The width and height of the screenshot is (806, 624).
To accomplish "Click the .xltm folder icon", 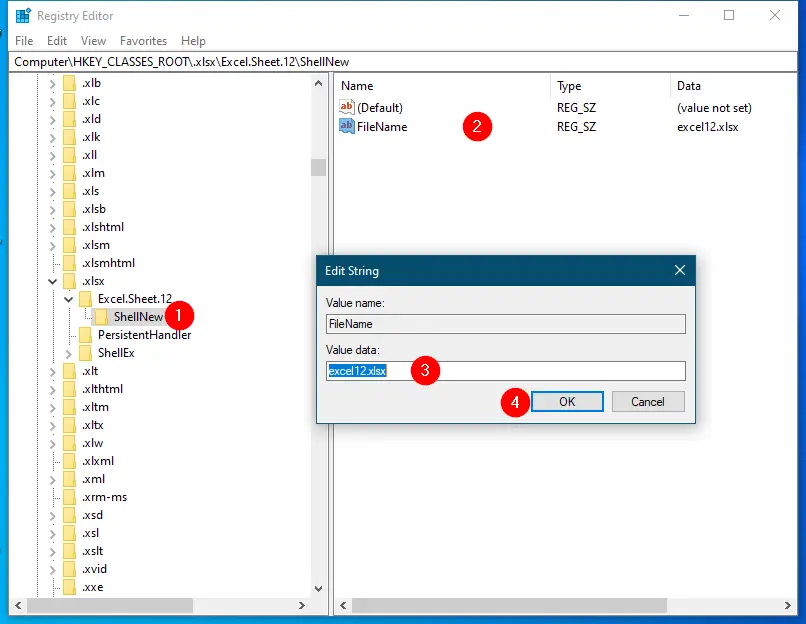I will click(x=69, y=407).
